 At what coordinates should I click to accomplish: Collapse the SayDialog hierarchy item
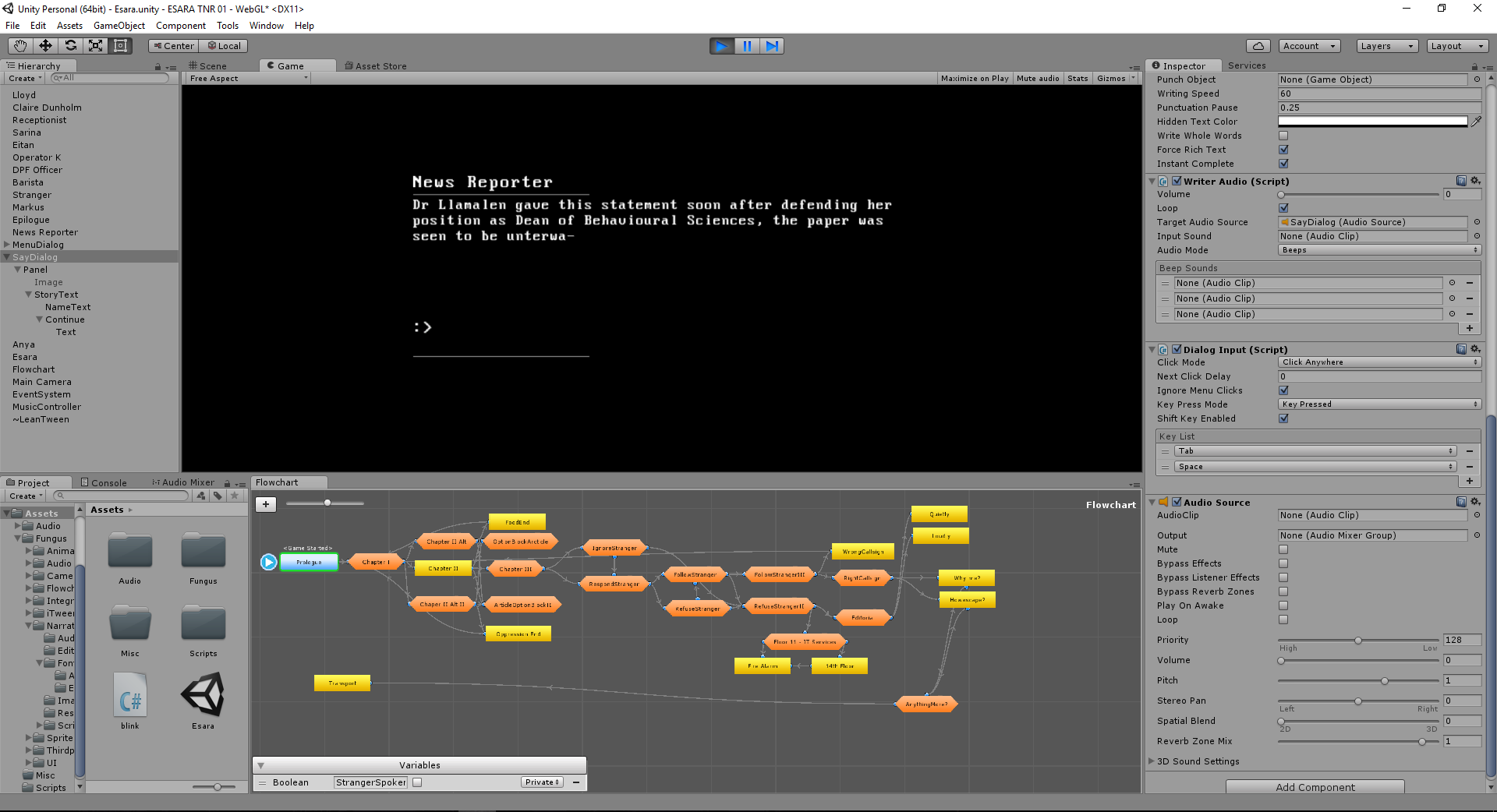pyautogui.click(x=7, y=257)
